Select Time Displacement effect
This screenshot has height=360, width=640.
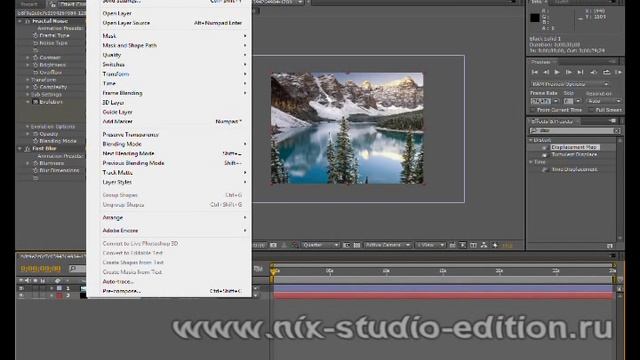tap(574, 169)
